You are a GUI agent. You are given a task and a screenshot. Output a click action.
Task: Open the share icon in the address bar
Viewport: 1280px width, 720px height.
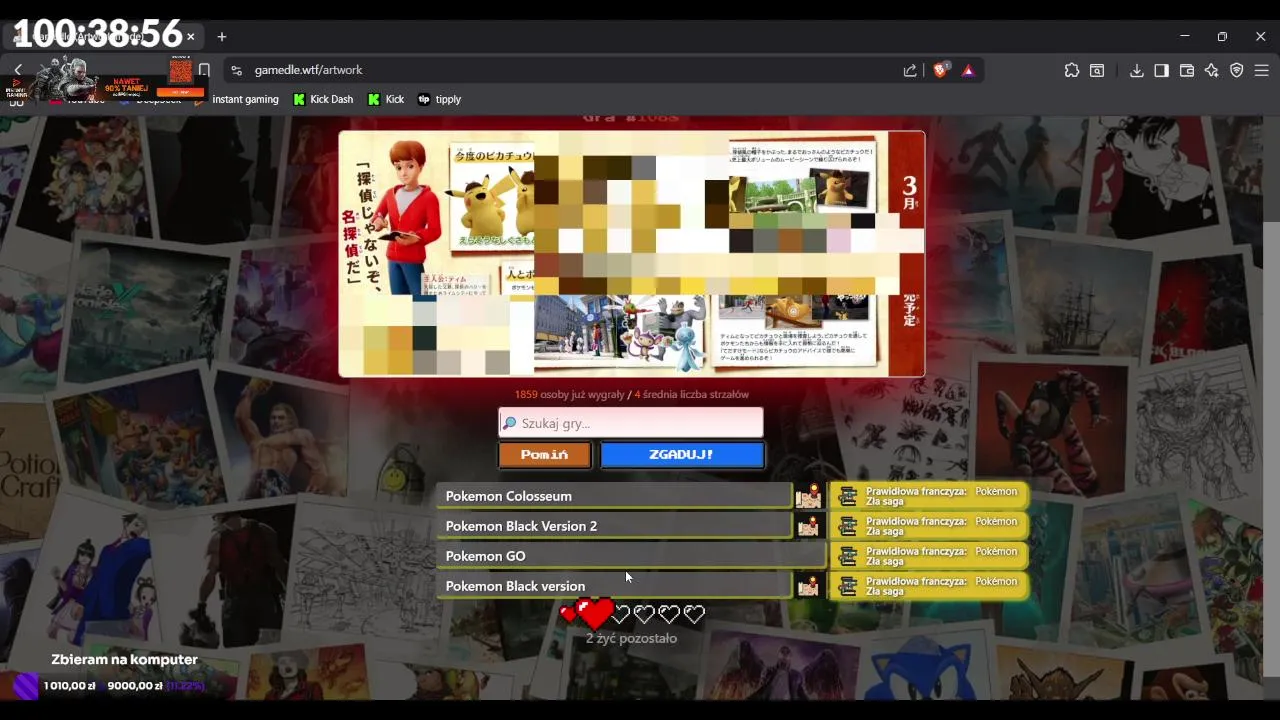coord(910,70)
